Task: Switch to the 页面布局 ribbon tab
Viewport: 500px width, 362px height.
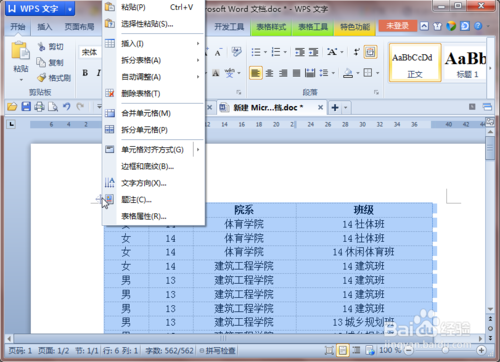Action: tap(79, 27)
